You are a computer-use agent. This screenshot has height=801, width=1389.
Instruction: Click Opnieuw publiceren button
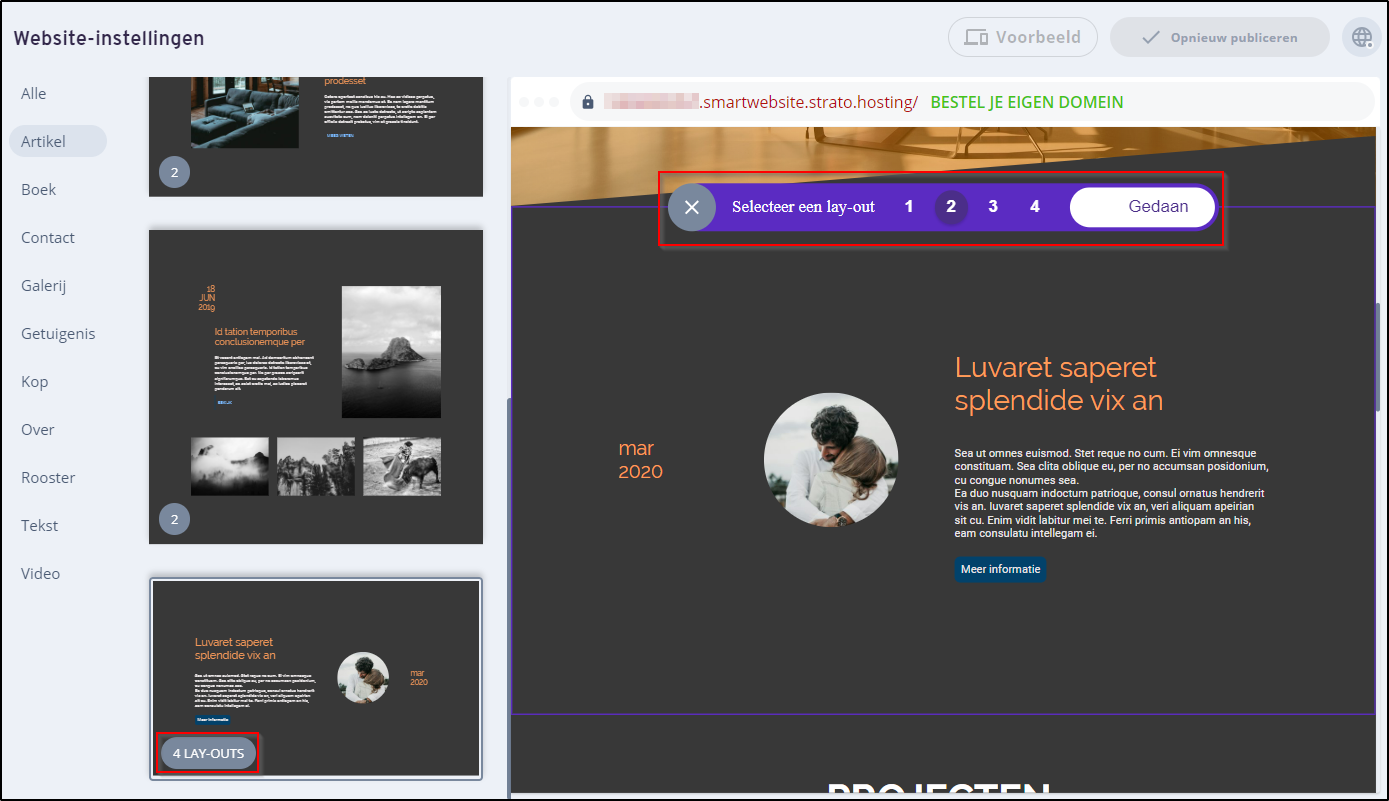tap(1219, 38)
